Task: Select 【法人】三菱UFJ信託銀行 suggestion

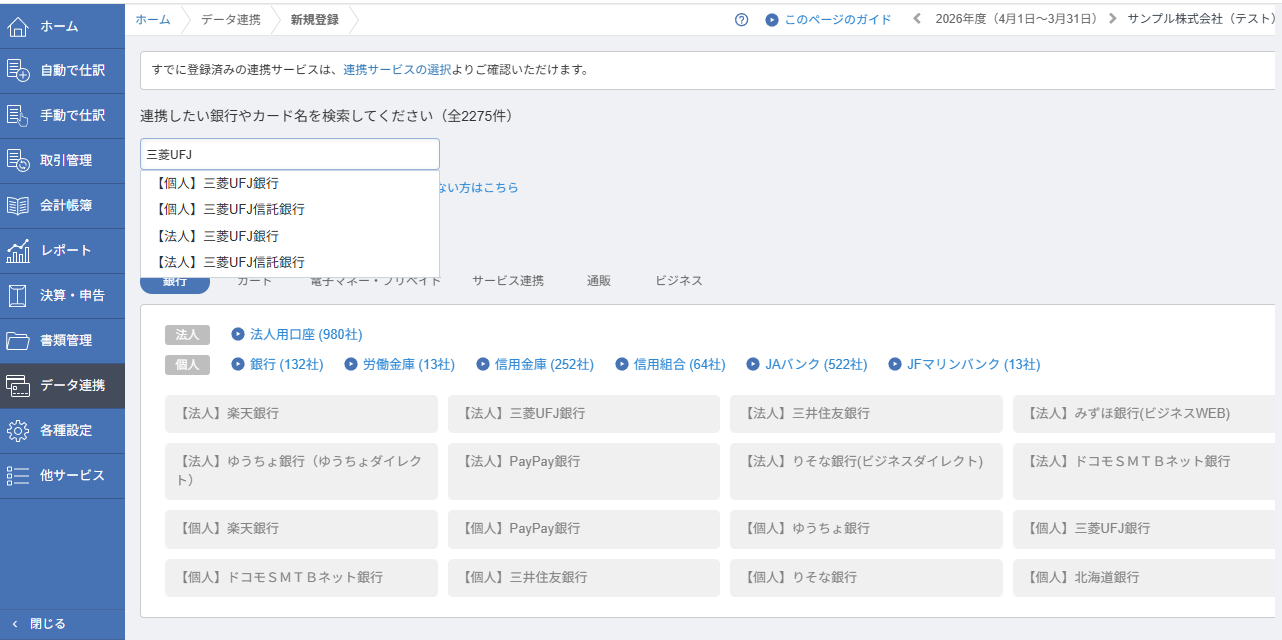Action: pos(290,262)
